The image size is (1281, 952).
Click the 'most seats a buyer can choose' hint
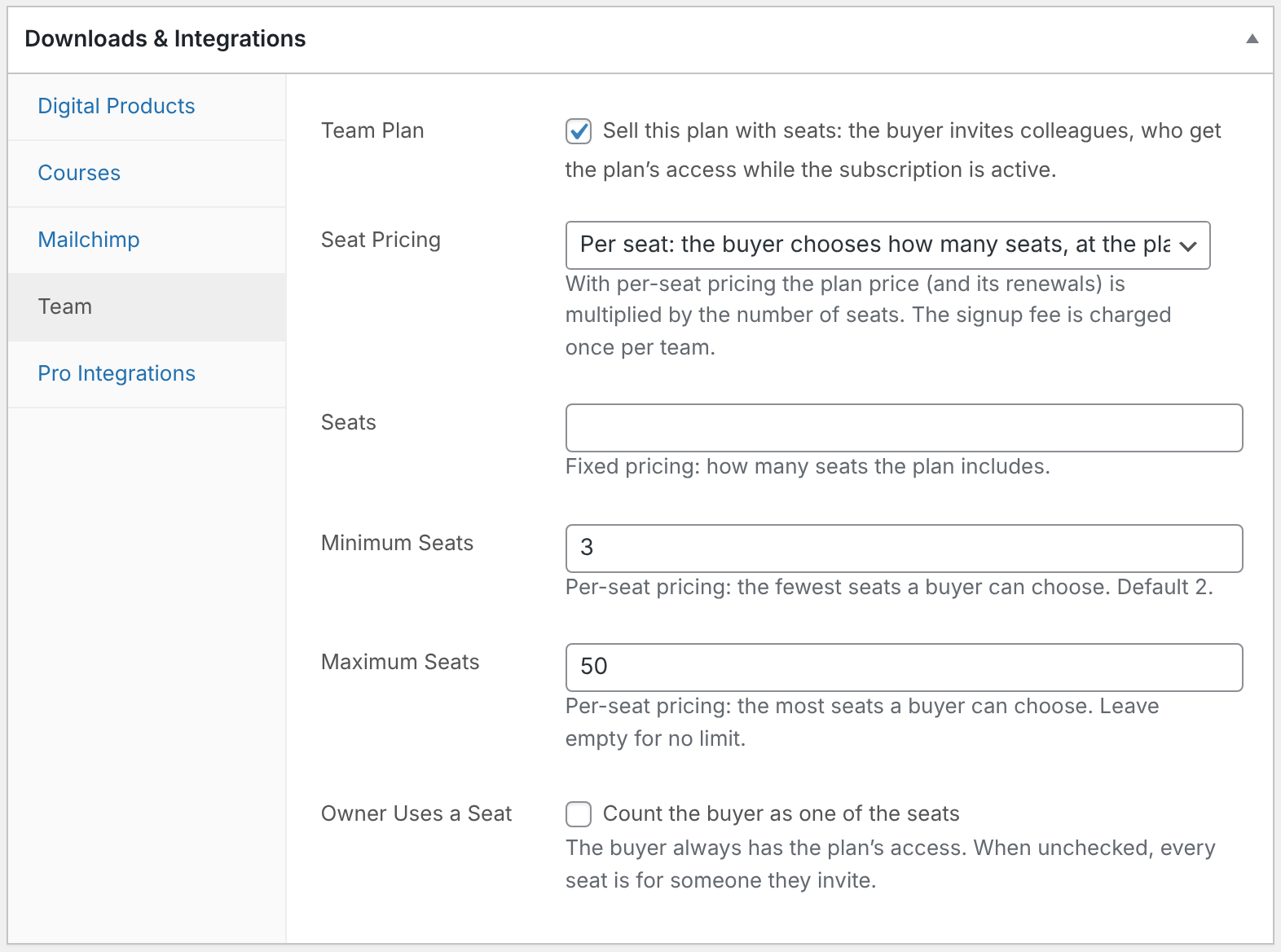862,722
